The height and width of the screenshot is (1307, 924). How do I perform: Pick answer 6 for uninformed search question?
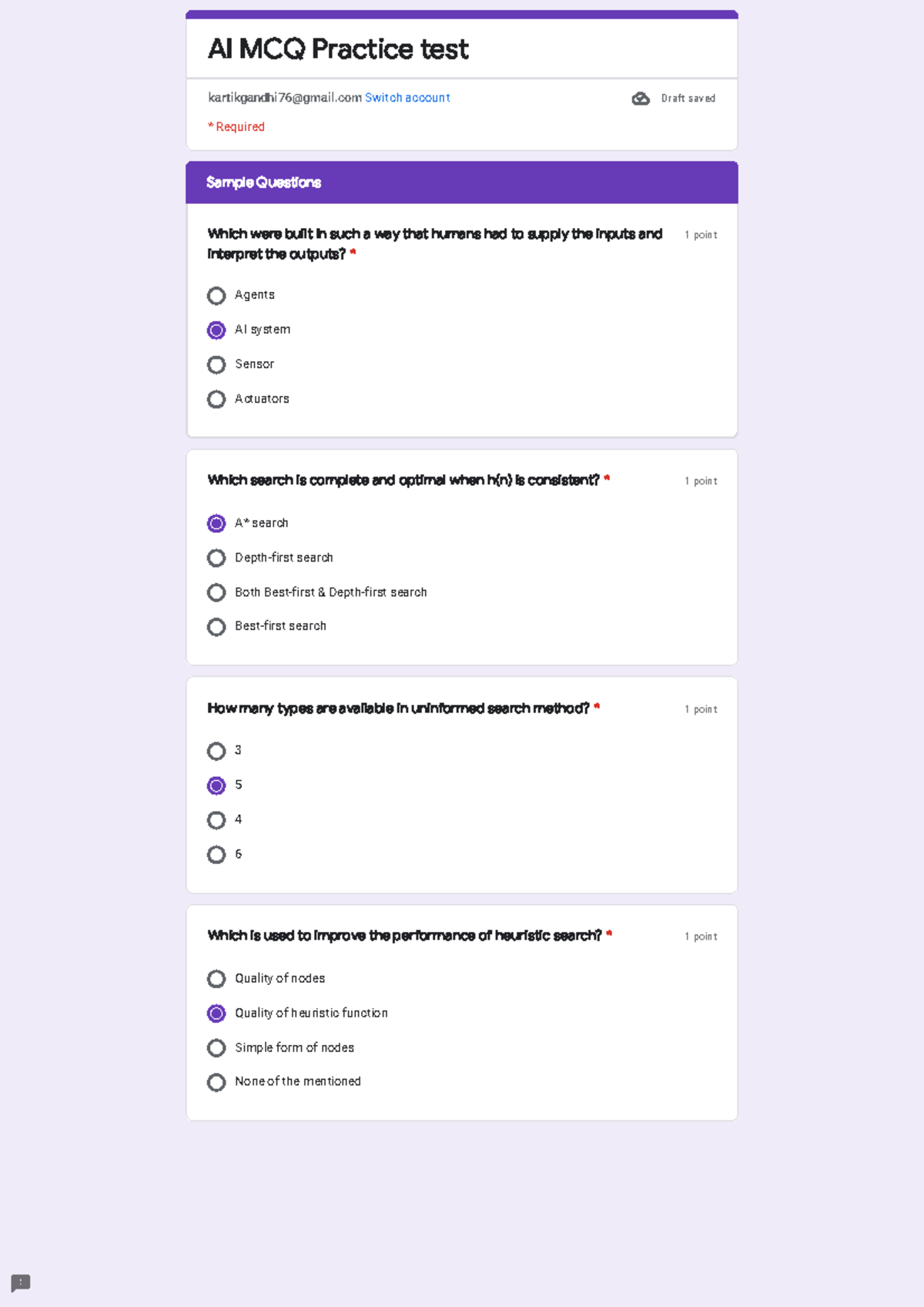[216, 854]
